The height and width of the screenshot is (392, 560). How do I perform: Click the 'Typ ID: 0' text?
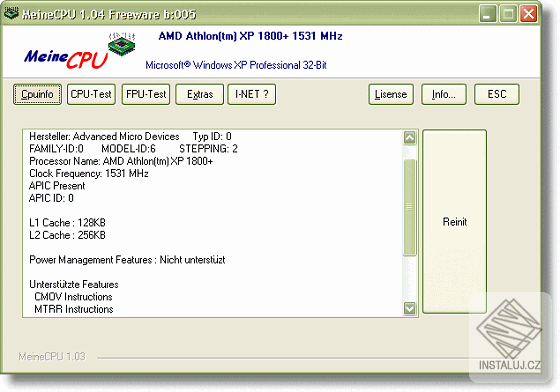pyautogui.click(x=212, y=136)
